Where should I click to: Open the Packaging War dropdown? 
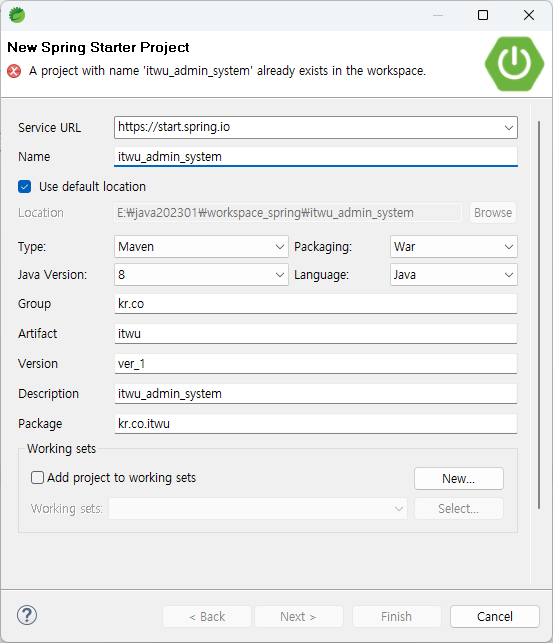[454, 246]
